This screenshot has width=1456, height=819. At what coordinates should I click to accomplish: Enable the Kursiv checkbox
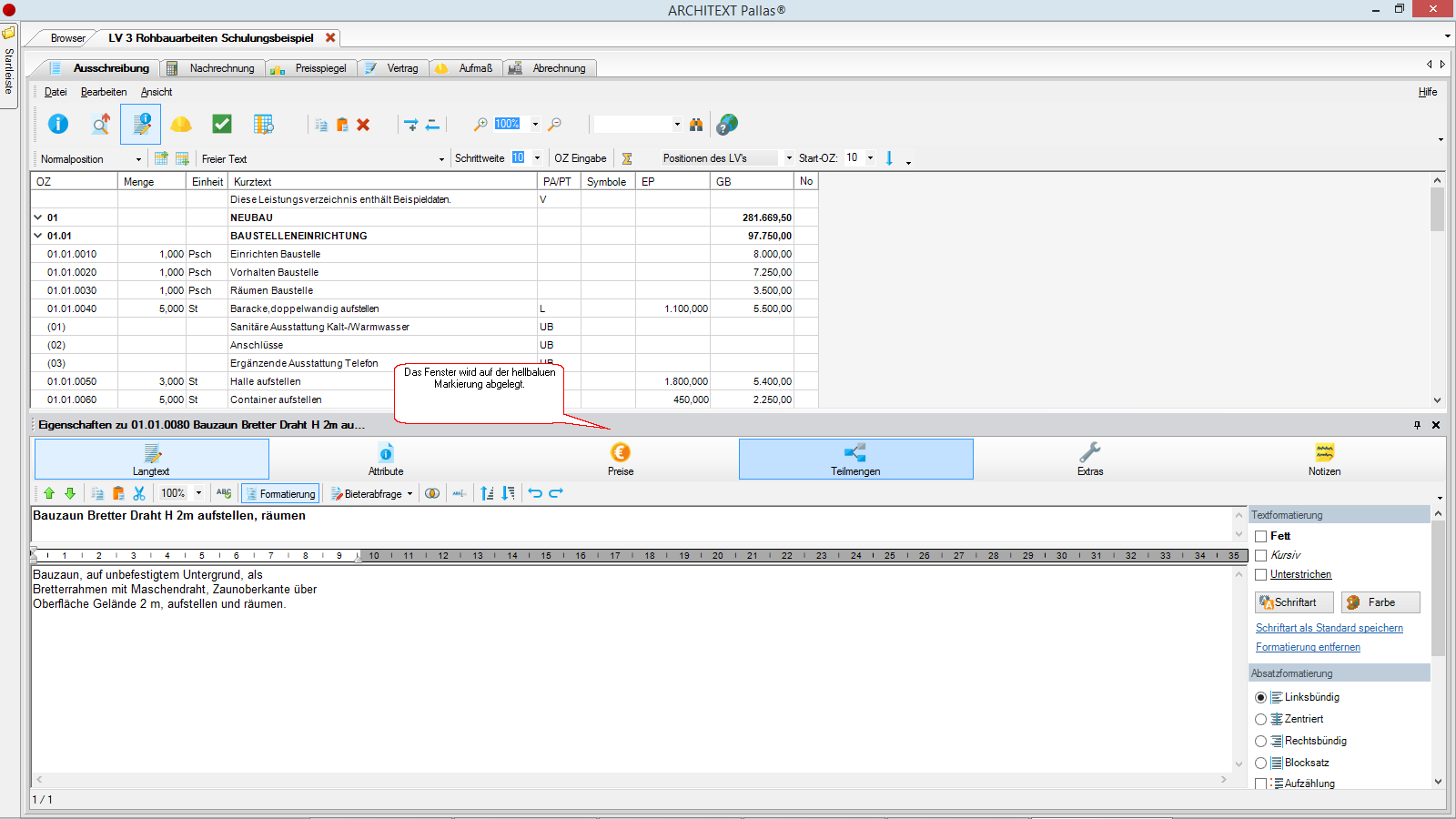(1261, 555)
